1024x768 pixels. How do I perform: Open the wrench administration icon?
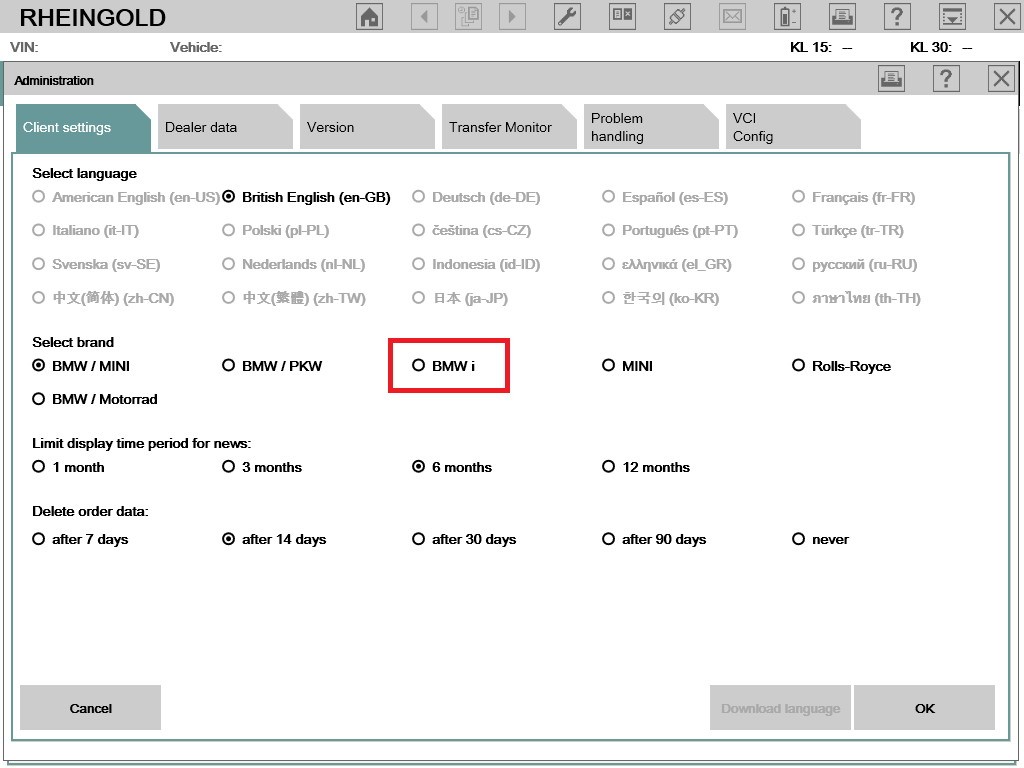coord(567,17)
